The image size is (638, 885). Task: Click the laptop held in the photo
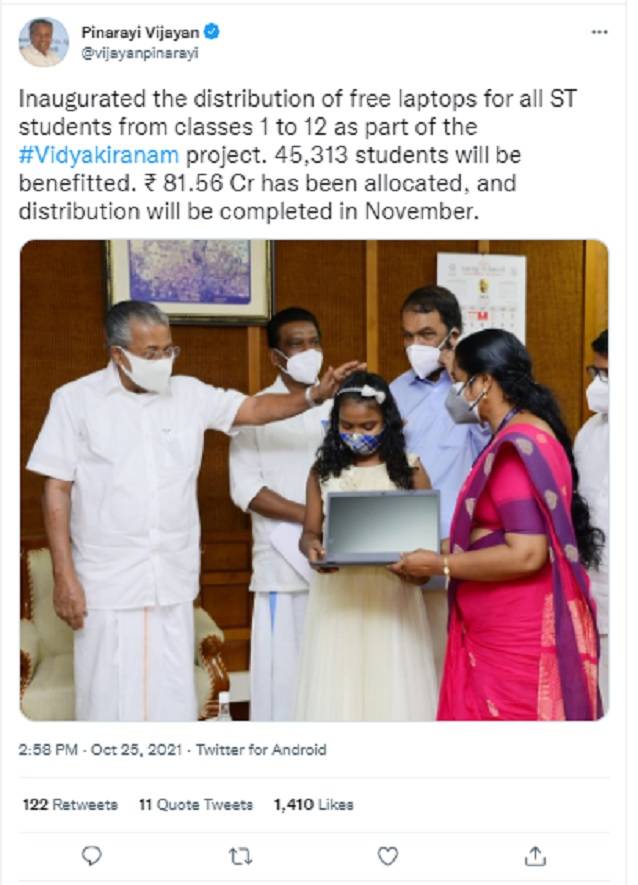pyautogui.click(x=378, y=528)
